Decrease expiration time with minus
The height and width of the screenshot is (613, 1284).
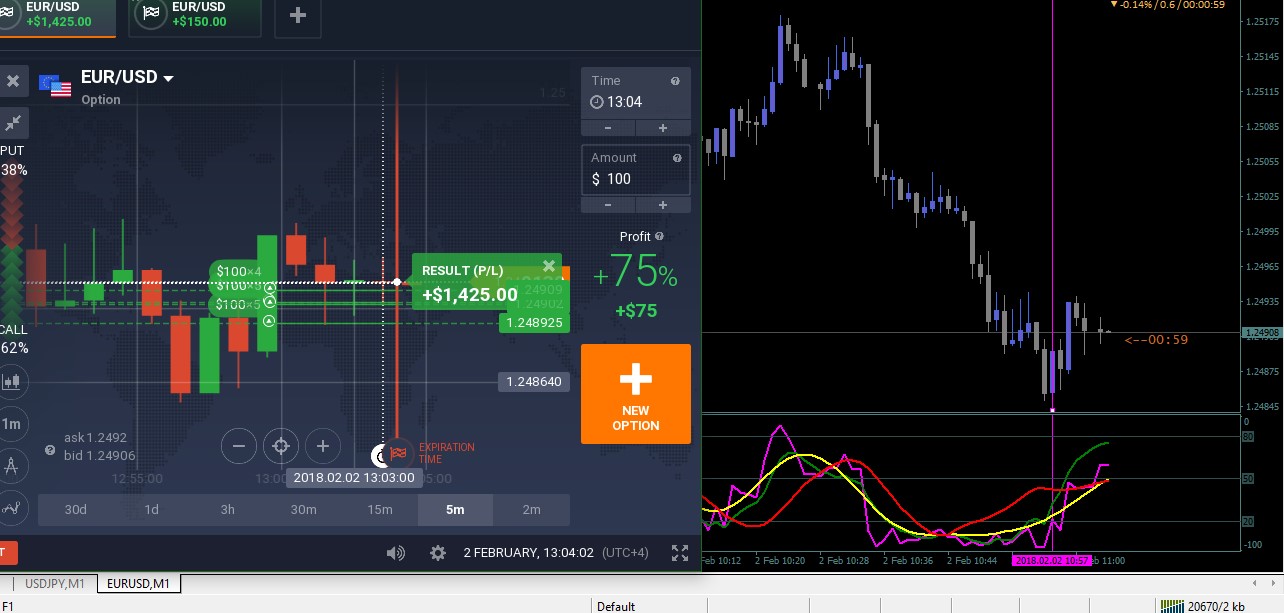click(608, 128)
